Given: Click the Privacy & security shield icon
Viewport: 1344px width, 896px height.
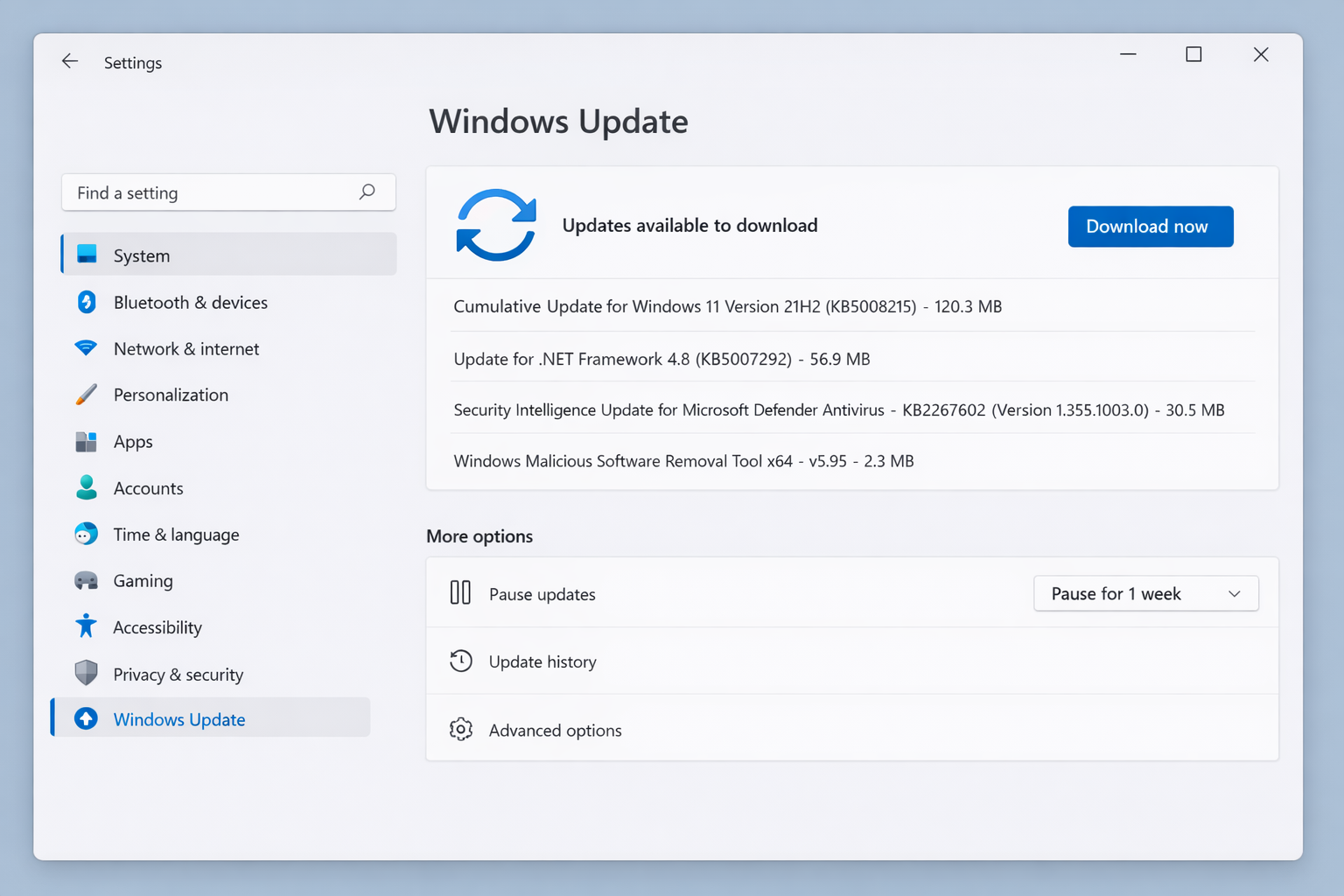Looking at the screenshot, I should point(86,673).
